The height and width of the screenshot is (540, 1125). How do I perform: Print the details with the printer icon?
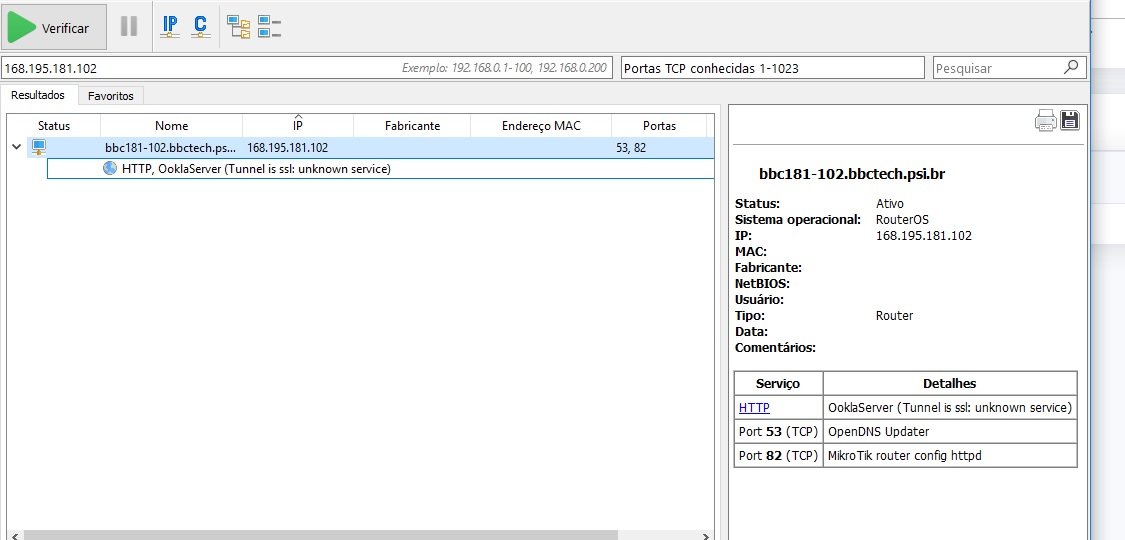pos(1045,120)
